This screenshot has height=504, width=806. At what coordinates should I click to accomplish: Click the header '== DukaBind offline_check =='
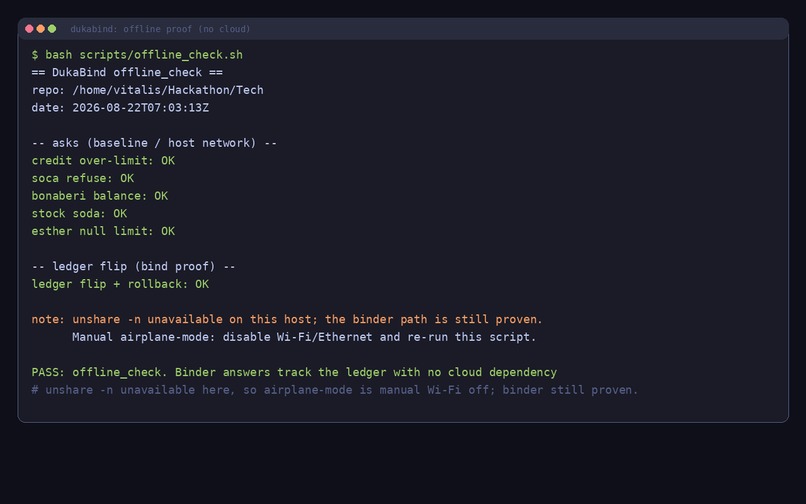click(x=127, y=73)
